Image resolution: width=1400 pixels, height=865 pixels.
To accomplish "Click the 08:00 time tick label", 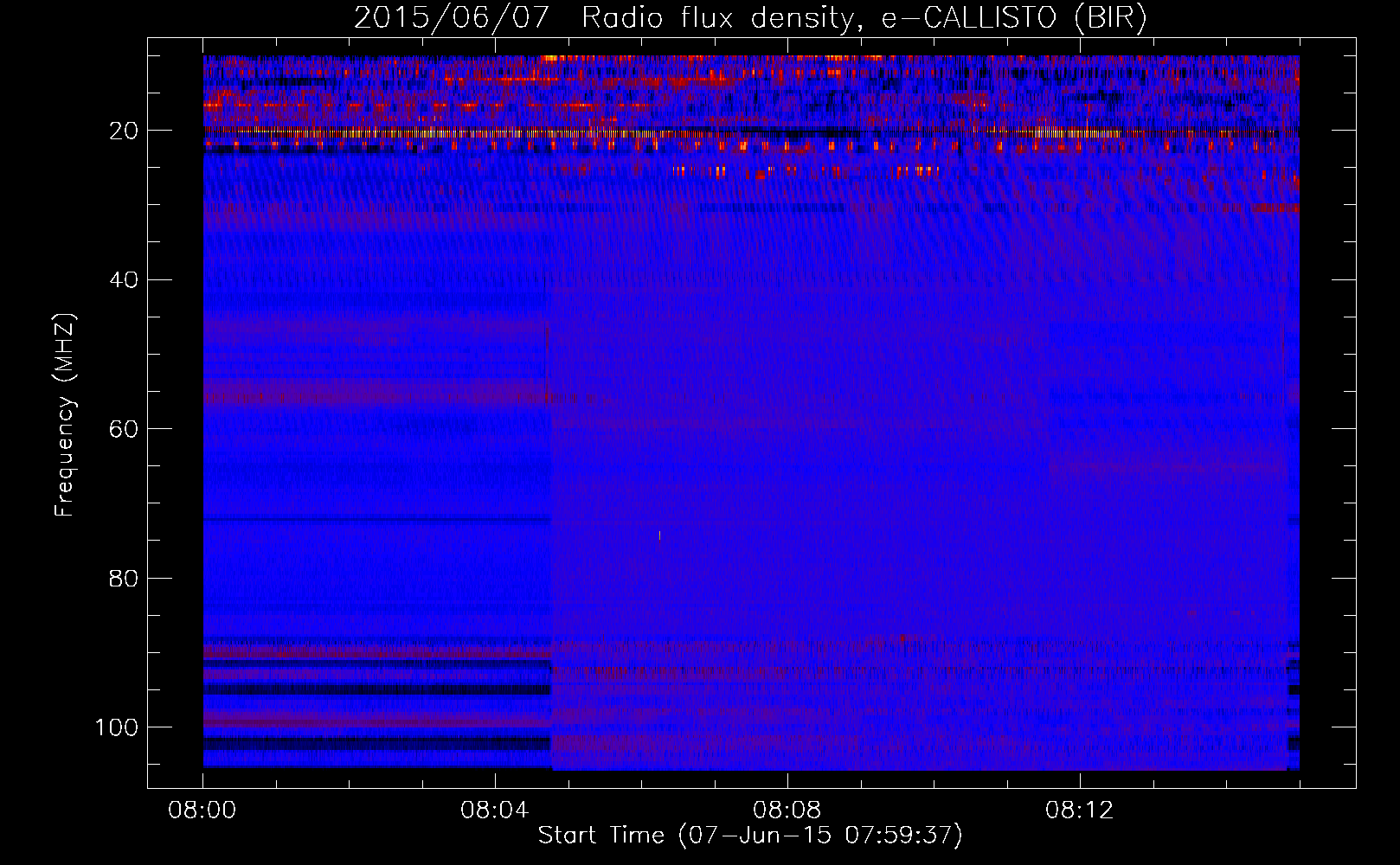I will (202, 811).
